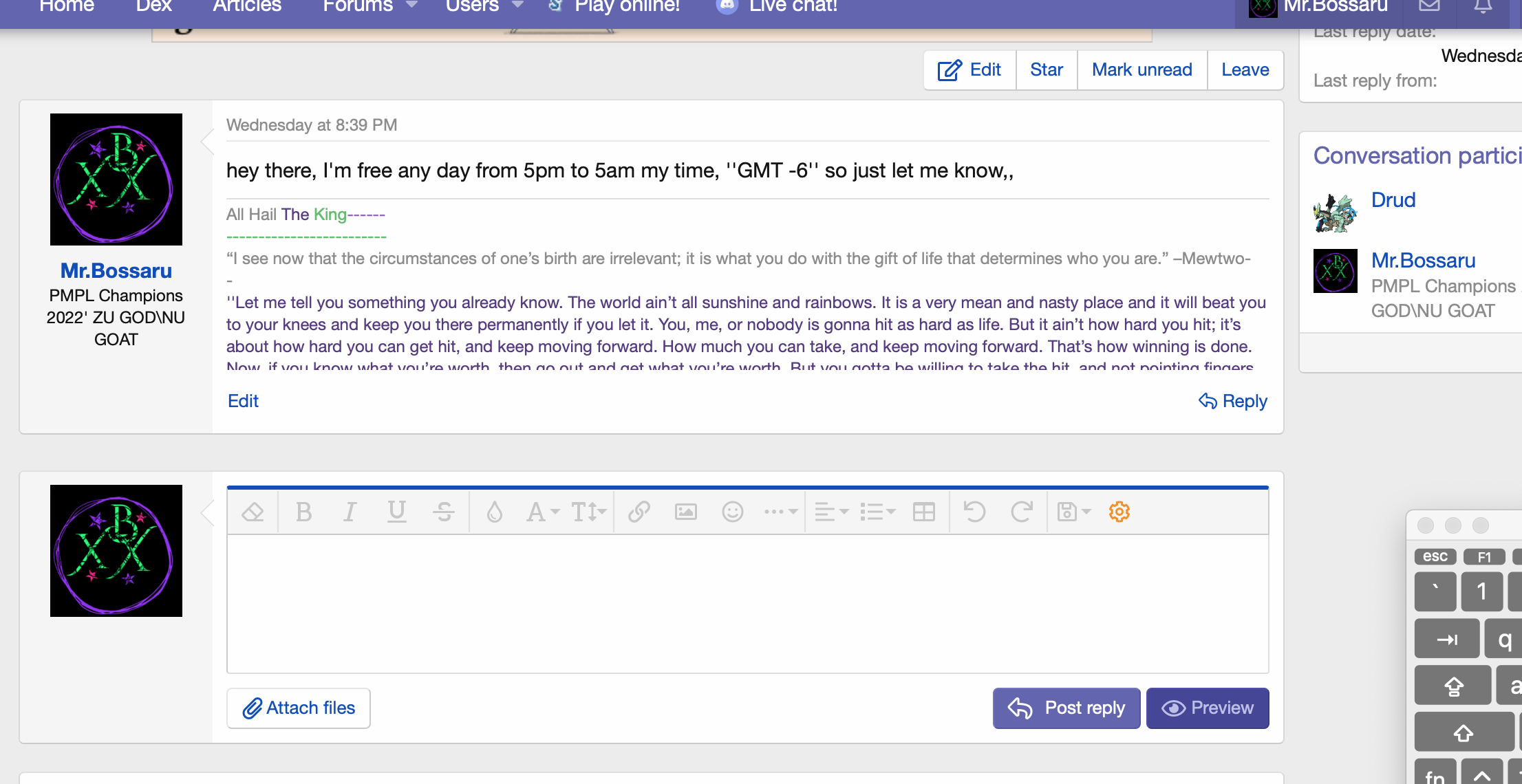The width and height of the screenshot is (1522, 784).
Task: Expand the font family dropdown
Action: pos(543,512)
